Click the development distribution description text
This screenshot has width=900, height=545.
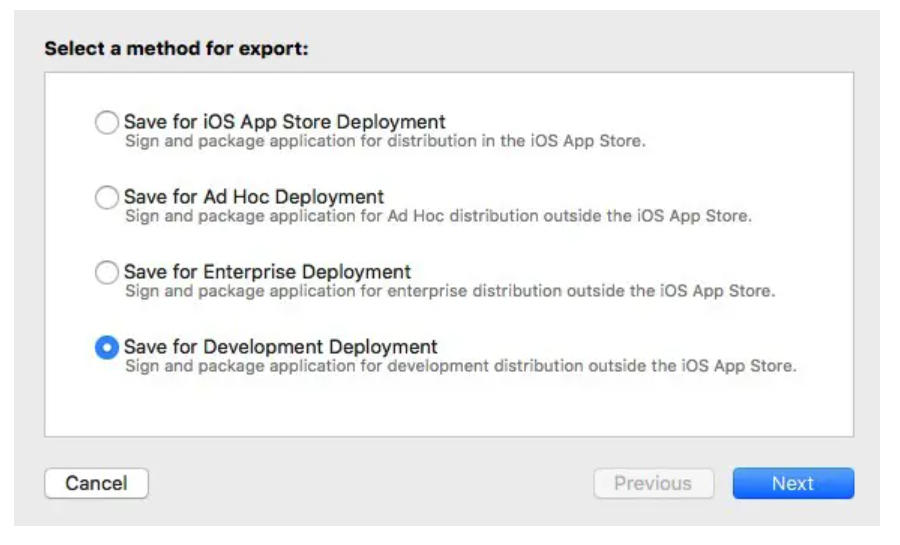point(460,366)
